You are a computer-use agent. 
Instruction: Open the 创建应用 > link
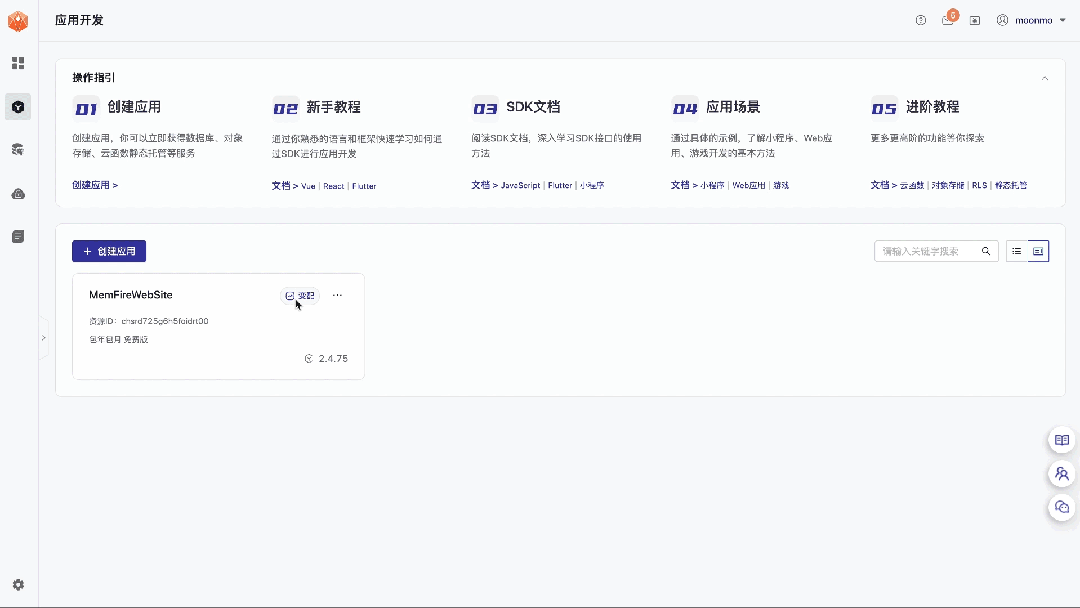point(95,185)
